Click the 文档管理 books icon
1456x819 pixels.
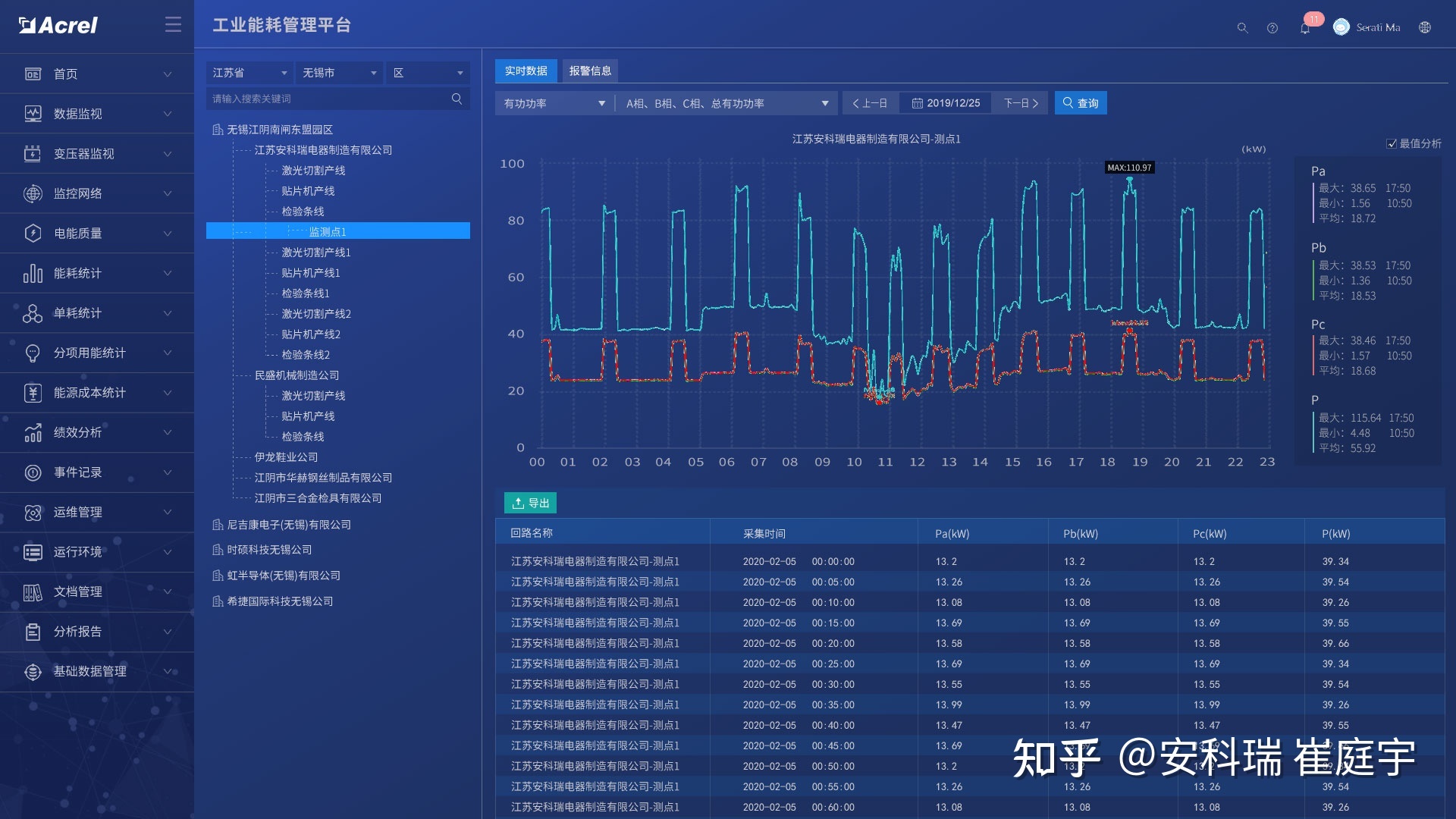pos(33,592)
